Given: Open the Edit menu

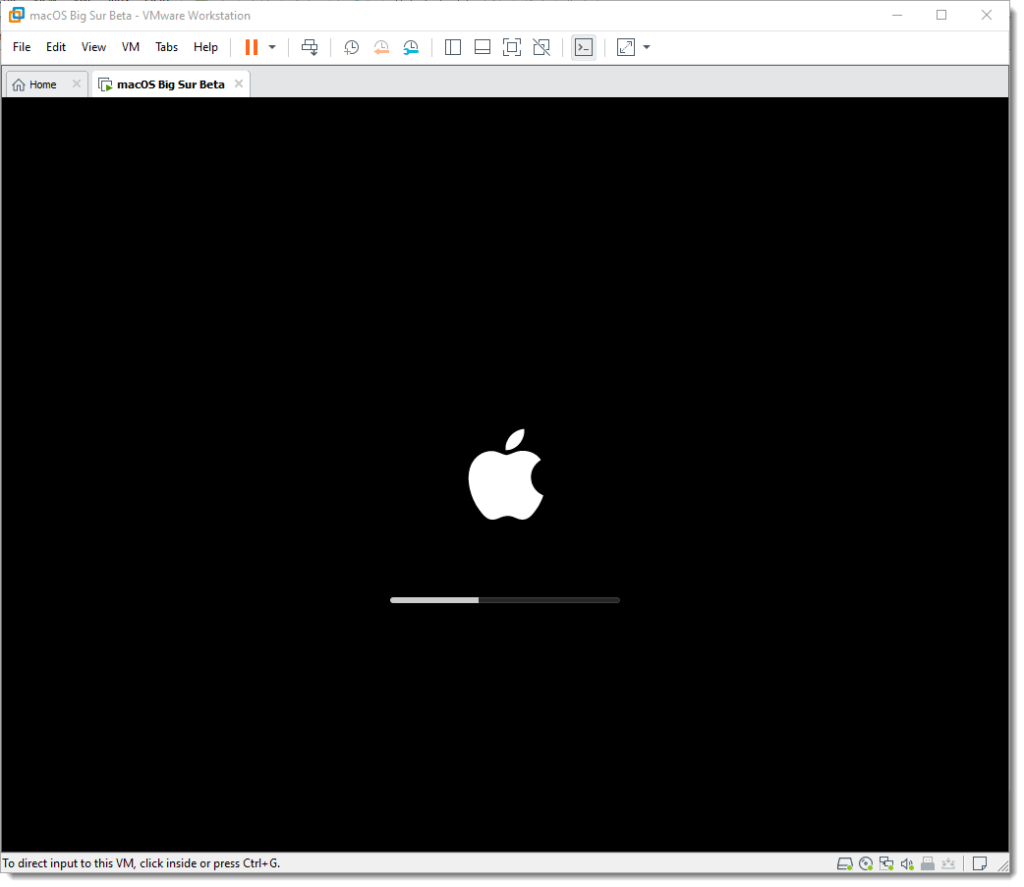Looking at the screenshot, I should pos(56,47).
